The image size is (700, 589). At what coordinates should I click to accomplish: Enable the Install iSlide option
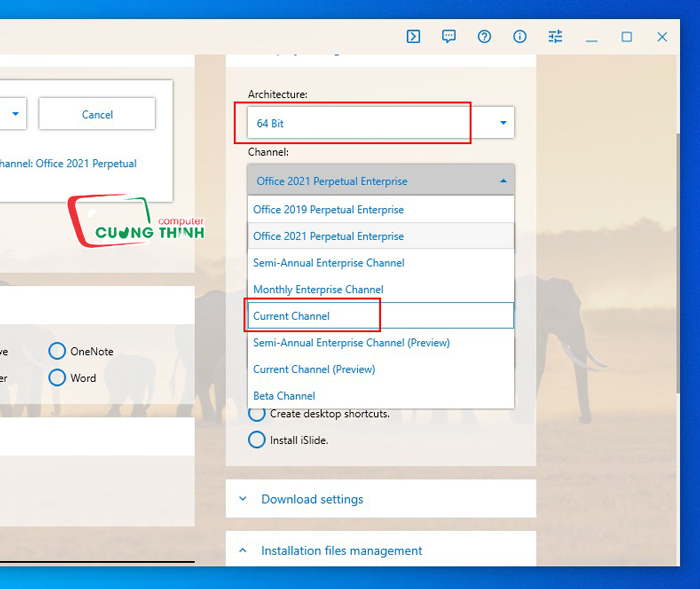pyautogui.click(x=256, y=440)
